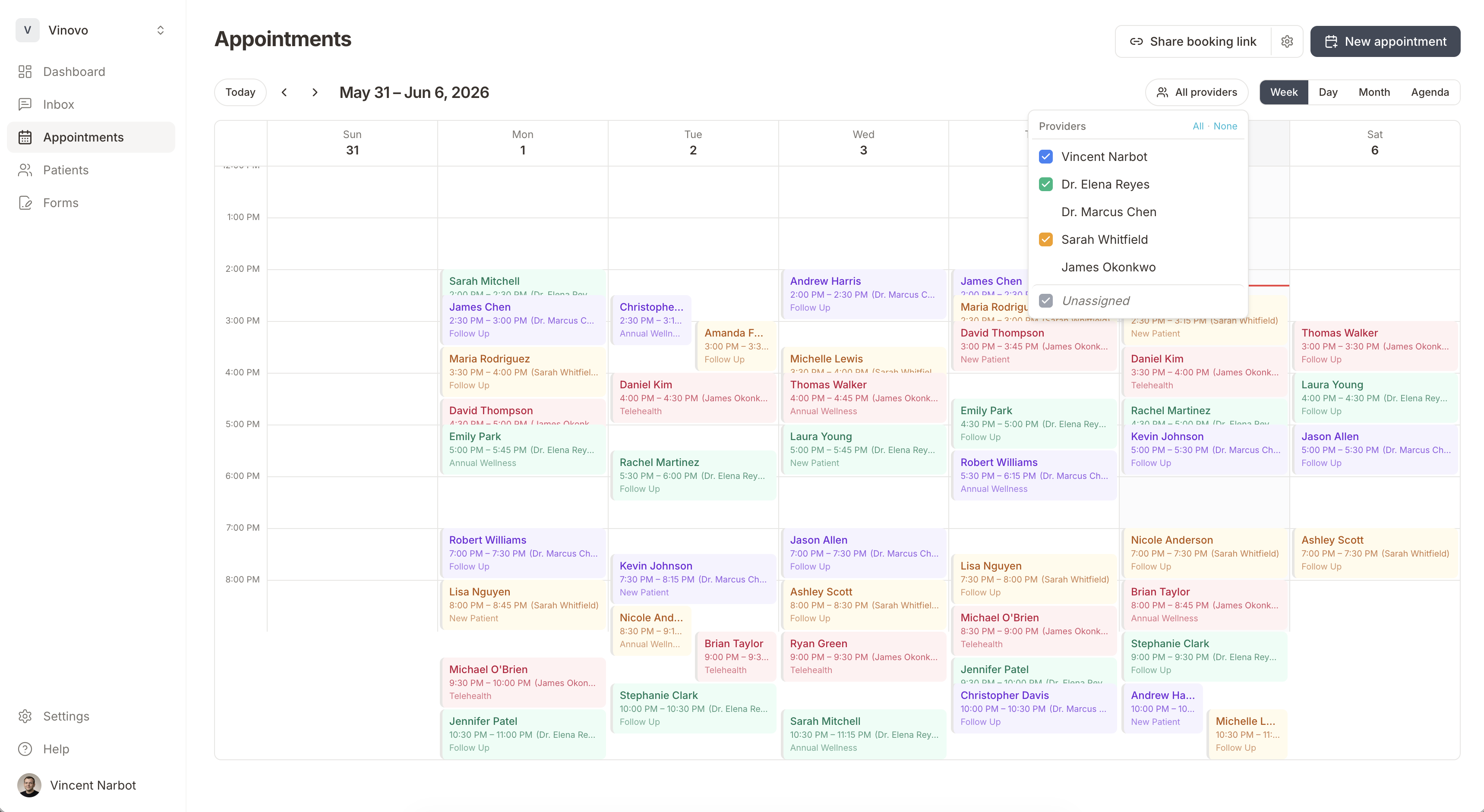Switch to Day view
1484x812 pixels.
point(1328,92)
